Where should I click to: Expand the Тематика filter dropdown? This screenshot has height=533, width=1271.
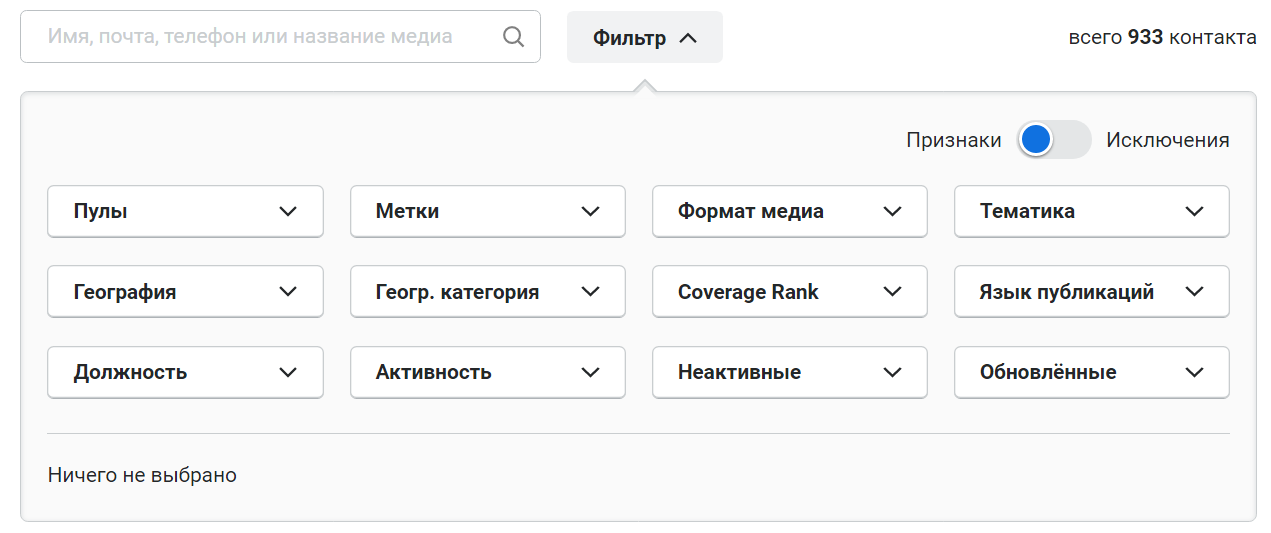tap(1091, 211)
